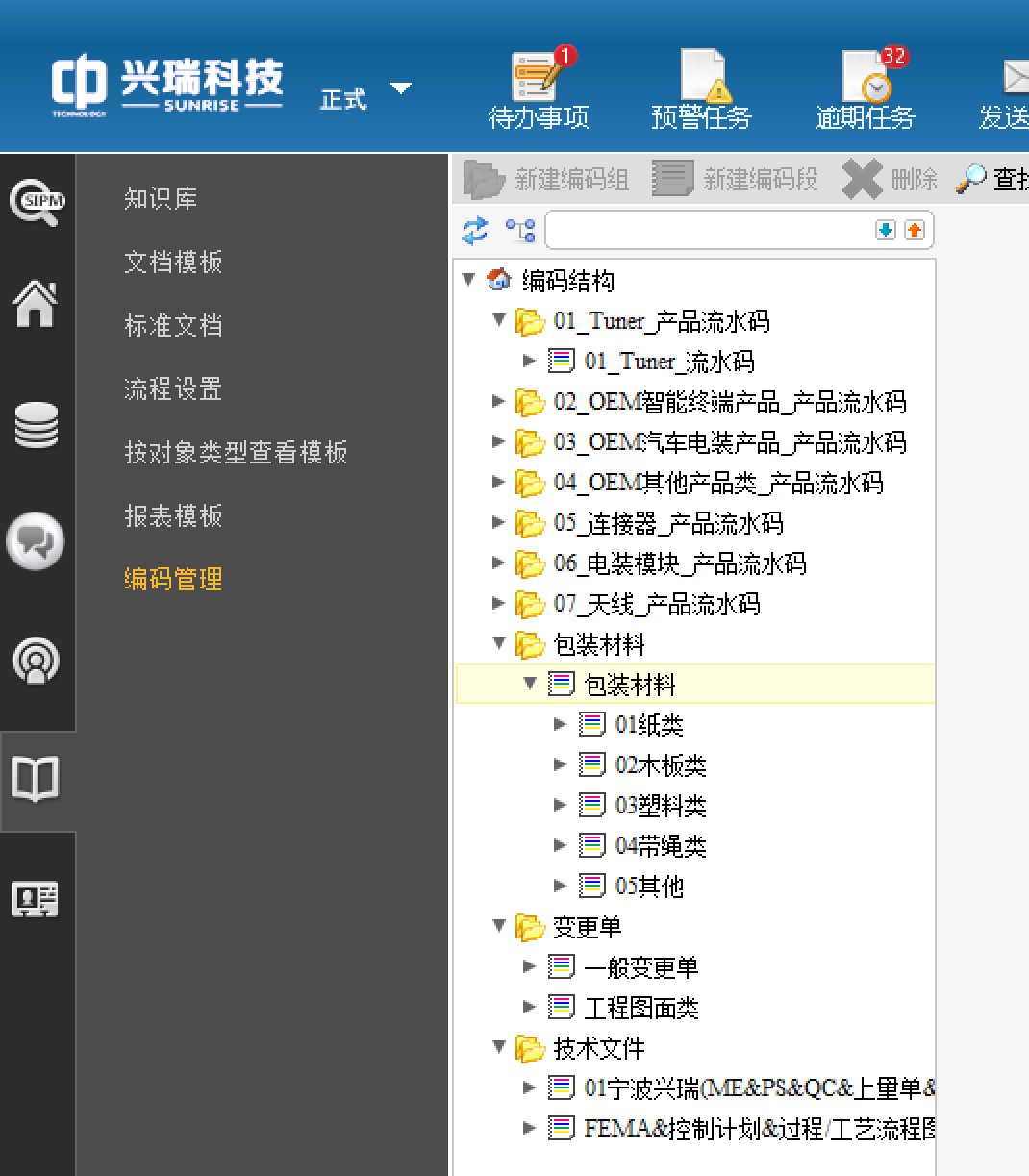
Task: Select 流程设置 in the side menu
Action: pos(173,388)
